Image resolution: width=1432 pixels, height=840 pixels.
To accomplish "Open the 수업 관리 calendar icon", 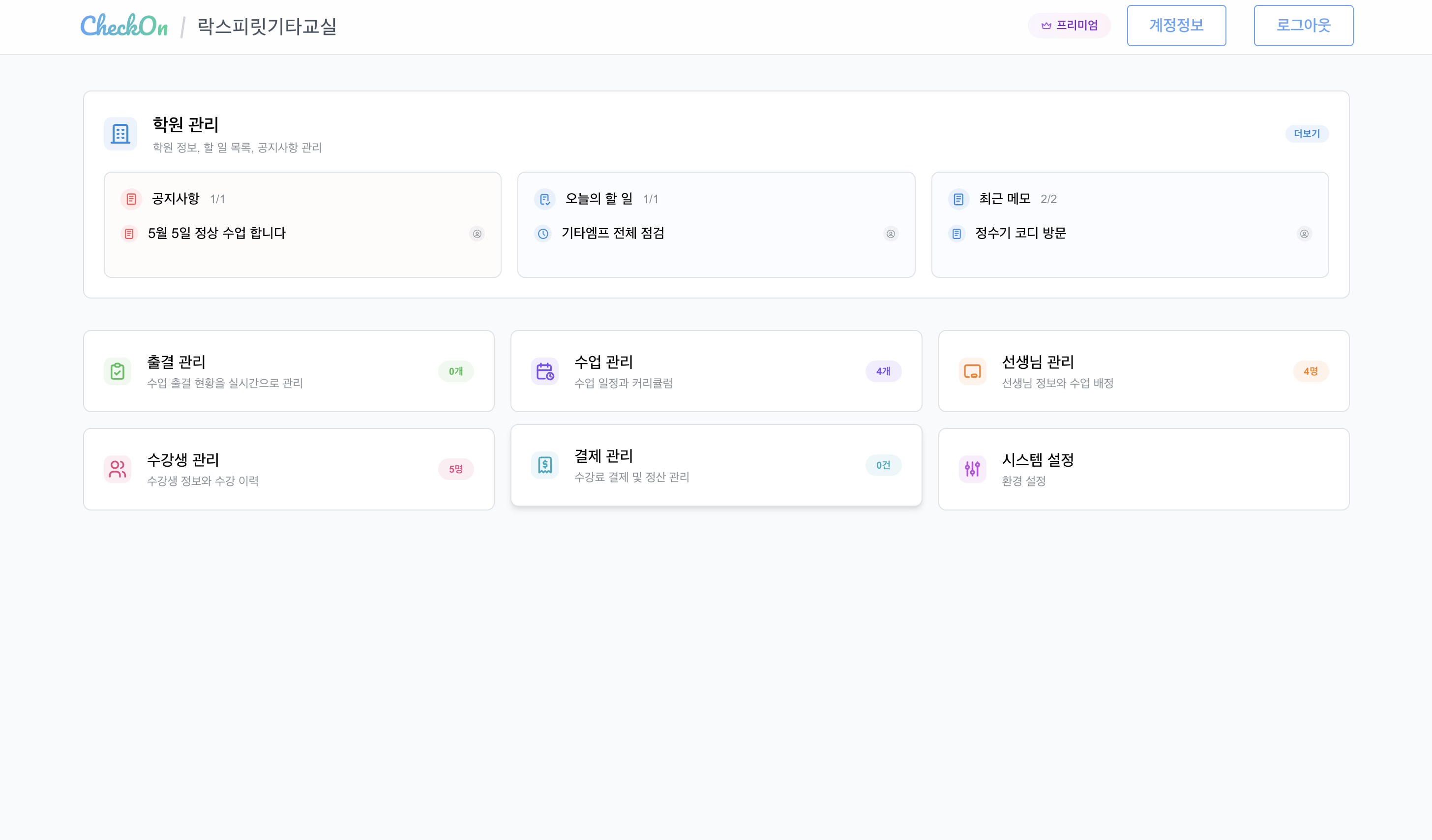I will (x=545, y=371).
